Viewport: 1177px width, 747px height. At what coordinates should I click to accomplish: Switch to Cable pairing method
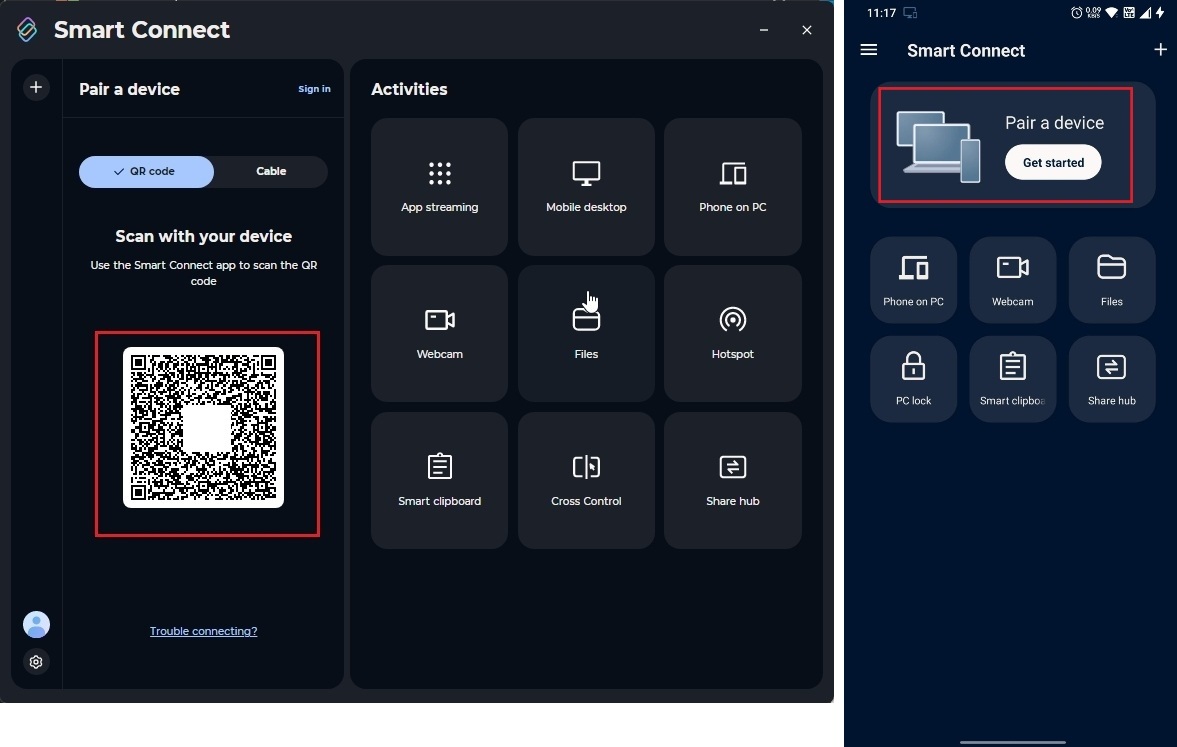point(271,172)
